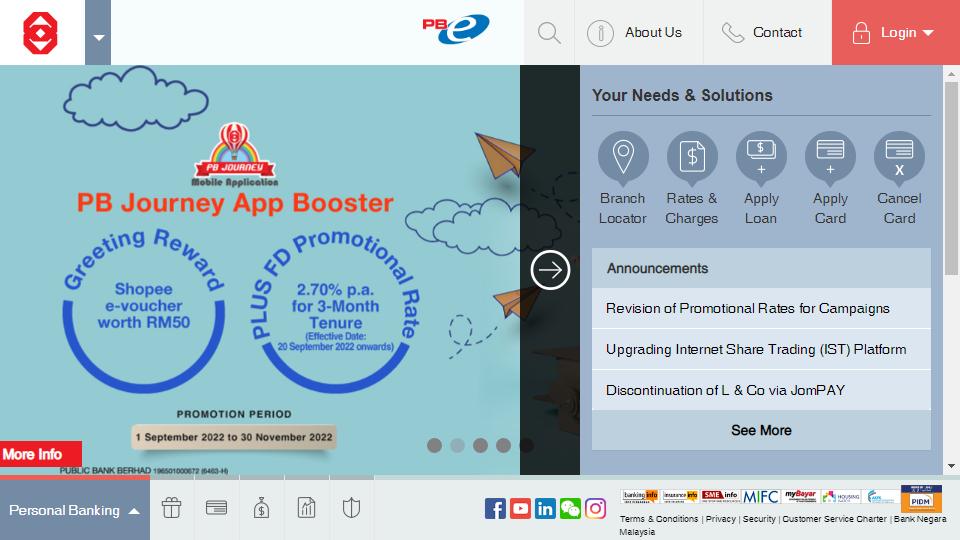The width and height of the screenshot is (960, 540).
Task: Open Upgrading Internet Share Trading announcement
Action: click(761, 350)
